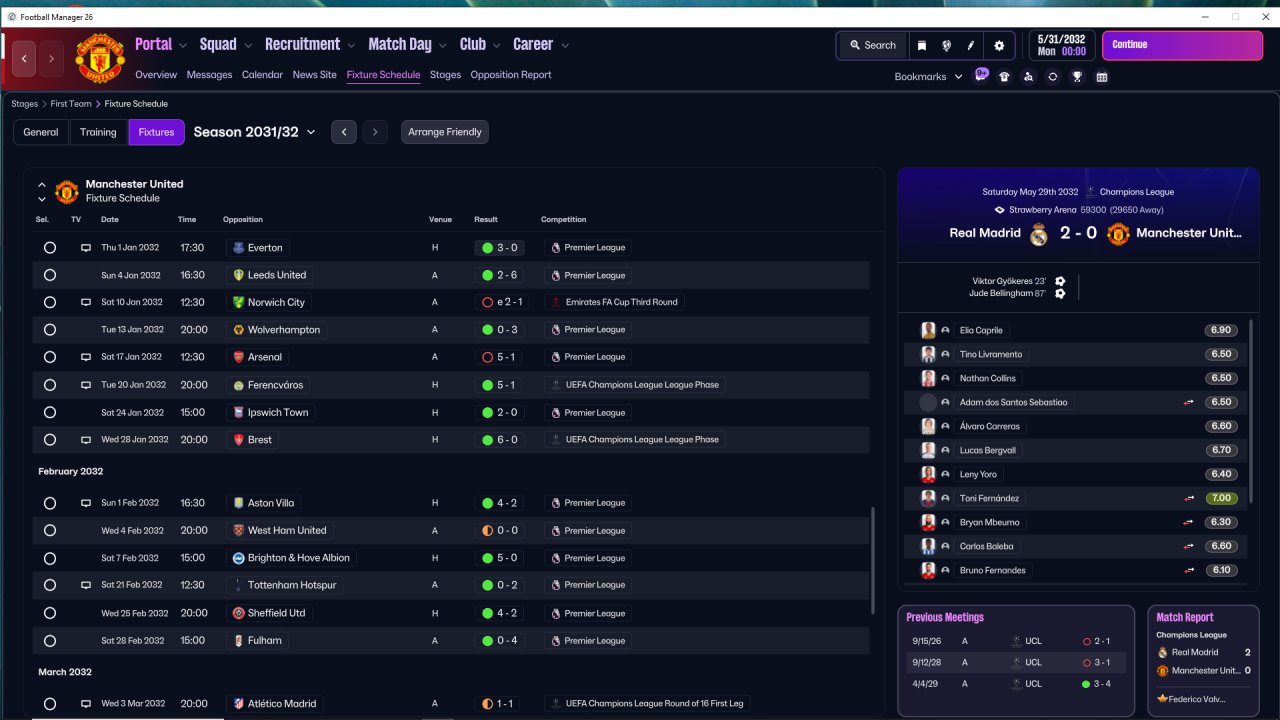Image resolution: width=1280 pixels, height=720 pixels.
Task: Click the substitution arrows icon for Bryan Mbeumo
Action: pos(1189,522)
